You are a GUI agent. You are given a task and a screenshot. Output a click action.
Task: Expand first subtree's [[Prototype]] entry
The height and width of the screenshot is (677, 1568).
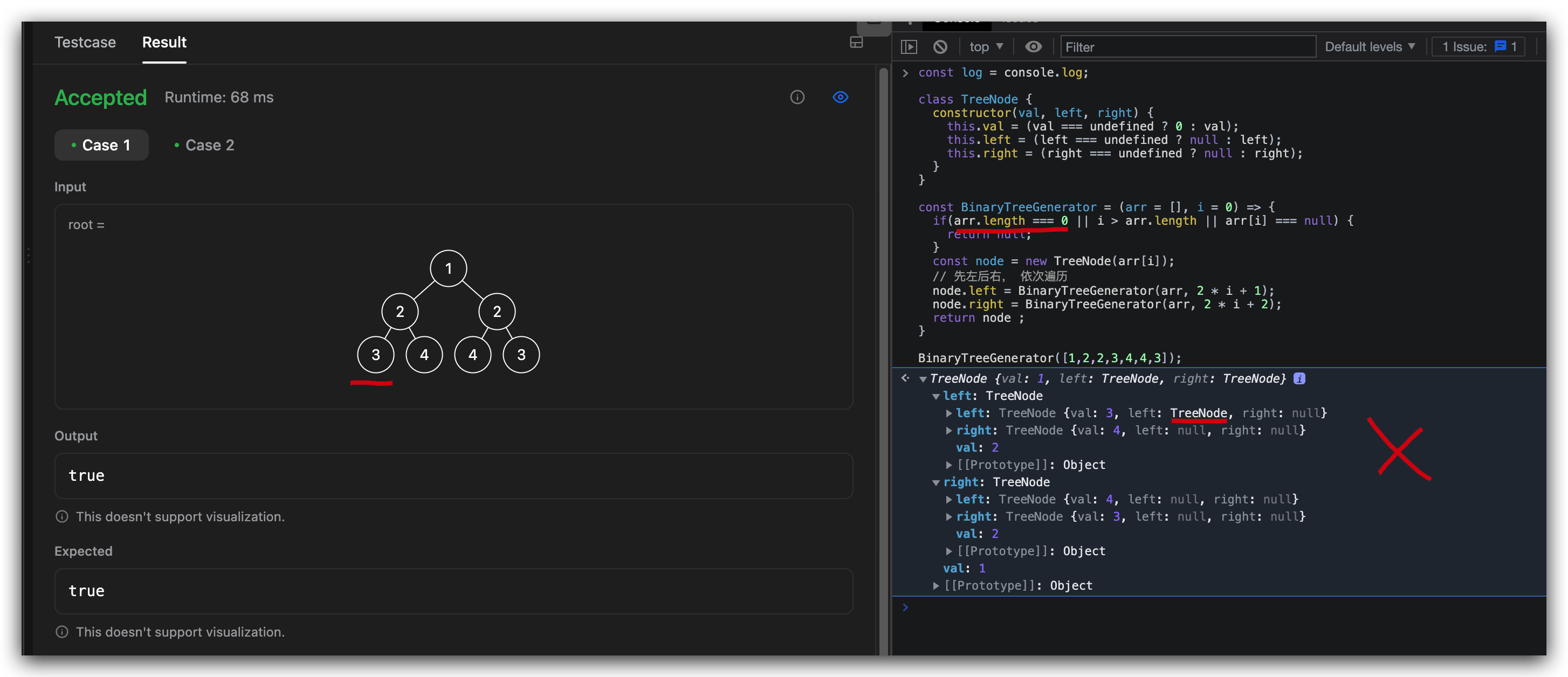point(949,465)
